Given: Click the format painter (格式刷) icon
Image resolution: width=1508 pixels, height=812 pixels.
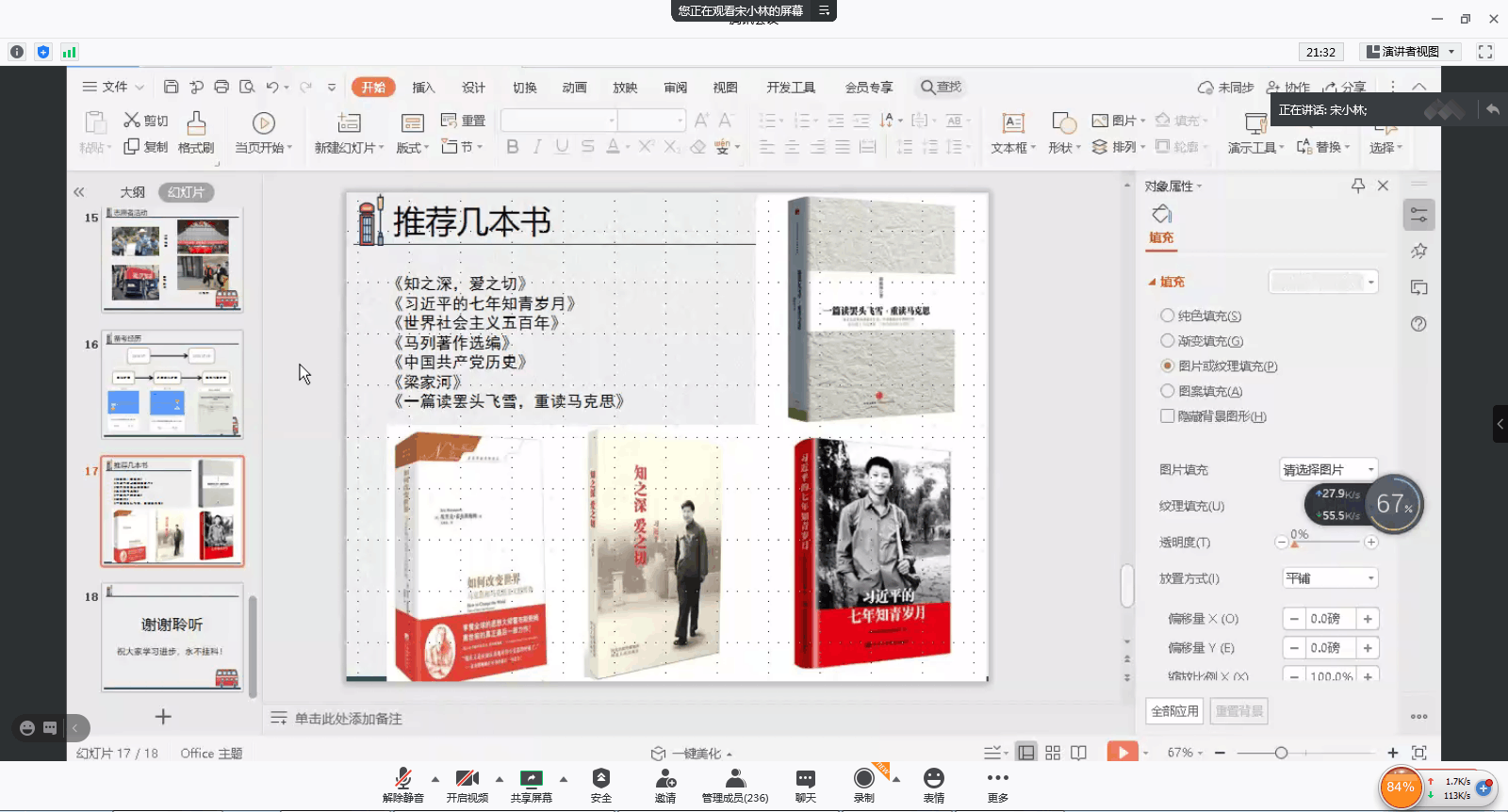Looking at the screenshot, I should tap(196, 123).
